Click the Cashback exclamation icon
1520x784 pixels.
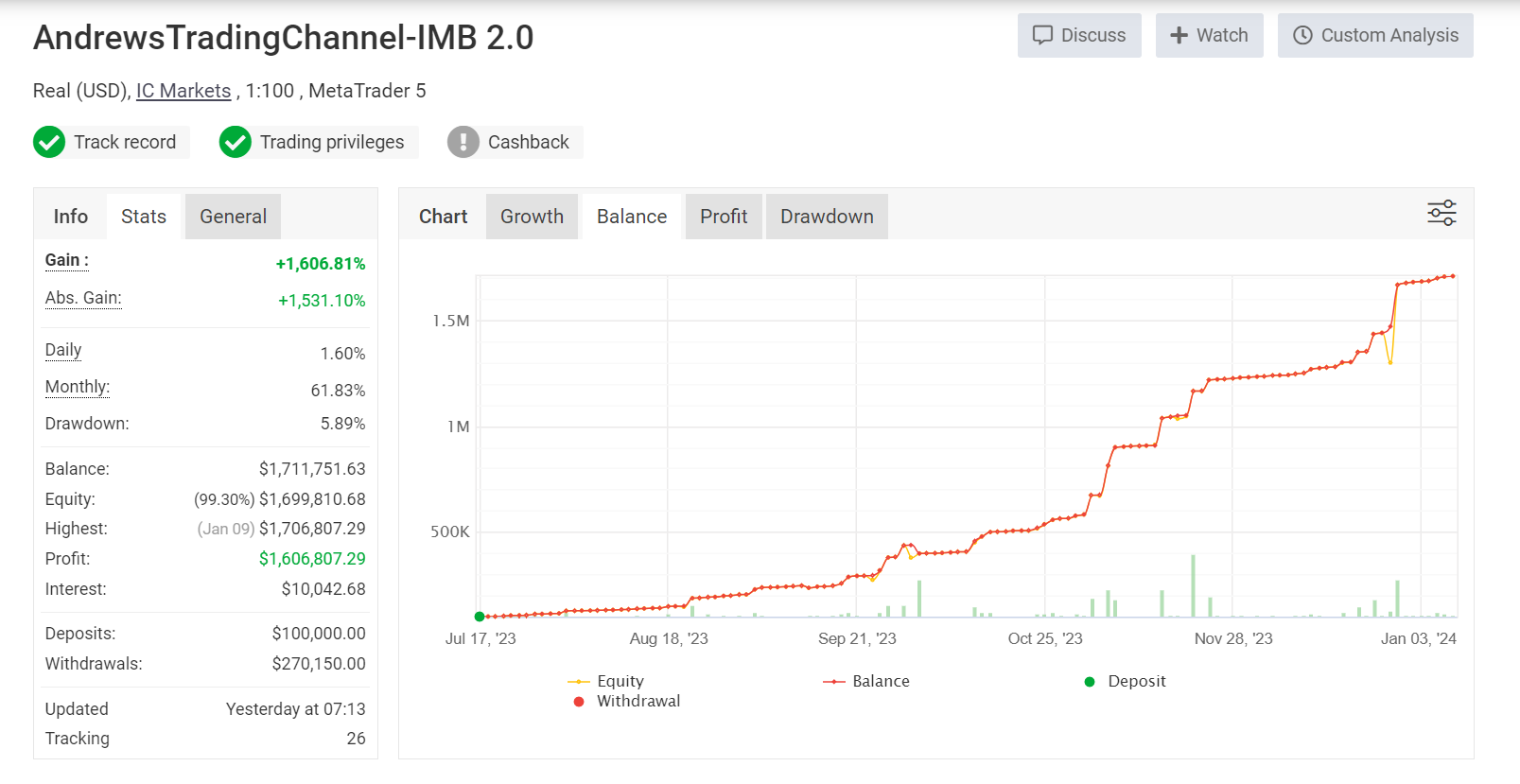click(x=463, y=142)
